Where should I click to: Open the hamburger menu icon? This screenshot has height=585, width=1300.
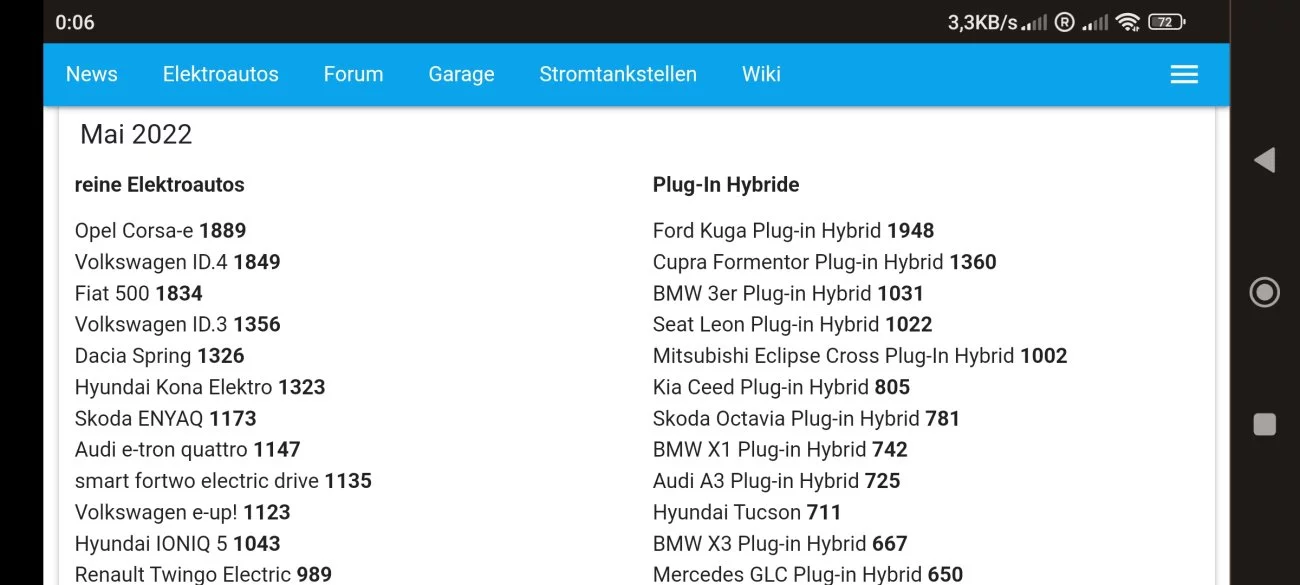point(1184,75)
